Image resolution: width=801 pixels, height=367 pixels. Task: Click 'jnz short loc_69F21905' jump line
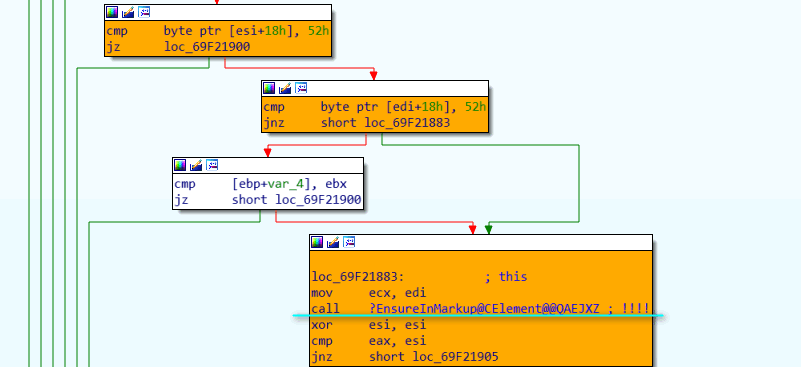coord(405,357)
